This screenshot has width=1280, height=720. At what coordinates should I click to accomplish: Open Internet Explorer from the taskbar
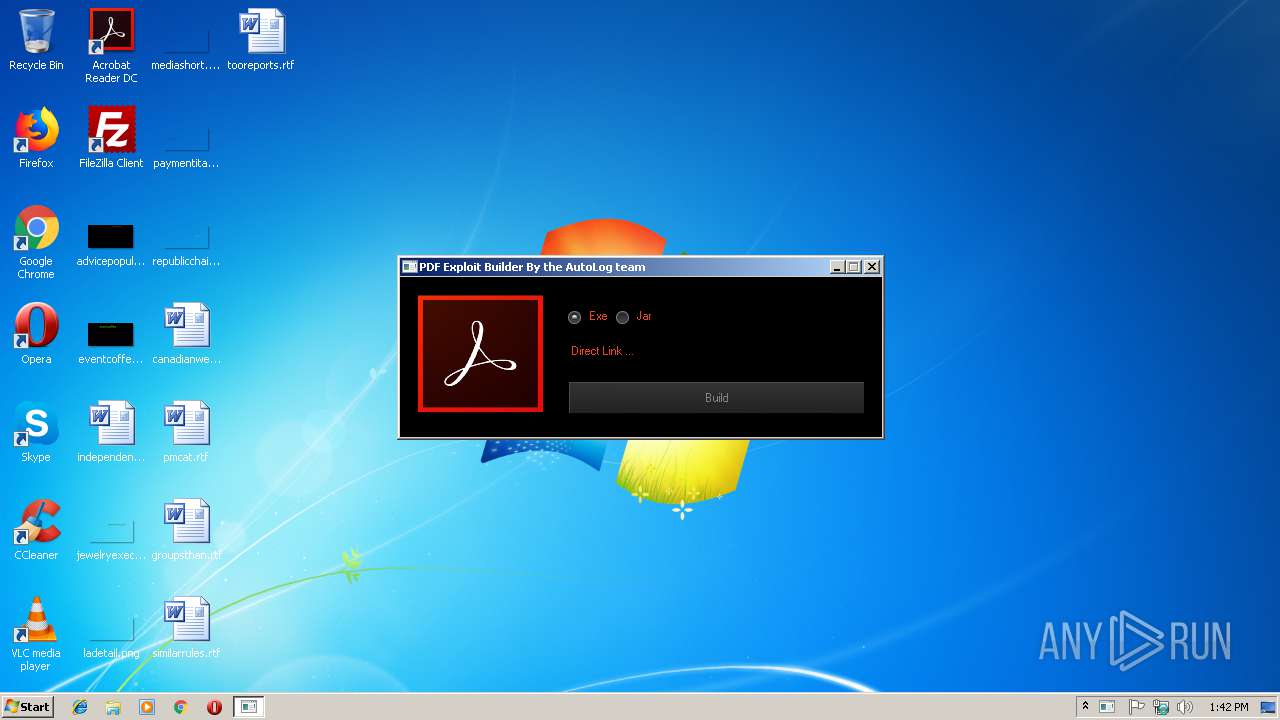pyautogui.click(x=80, y=707)
